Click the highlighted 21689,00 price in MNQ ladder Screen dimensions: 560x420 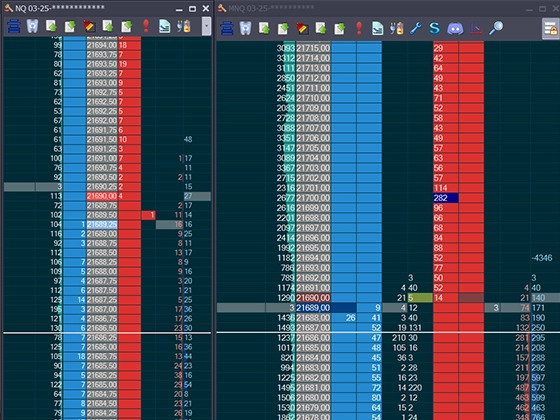coord(313,308)
